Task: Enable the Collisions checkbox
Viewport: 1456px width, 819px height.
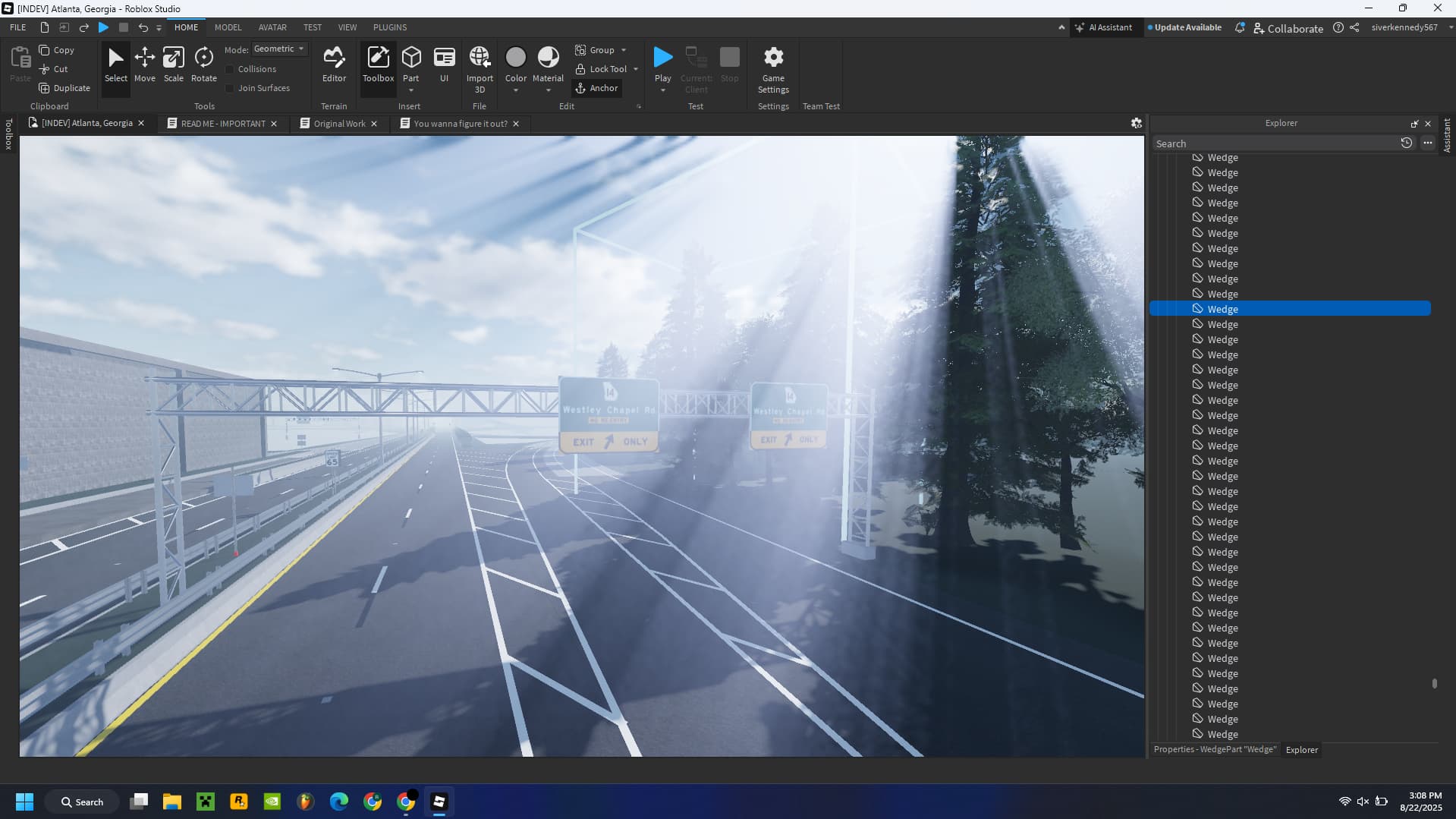Action: [230, 69]
